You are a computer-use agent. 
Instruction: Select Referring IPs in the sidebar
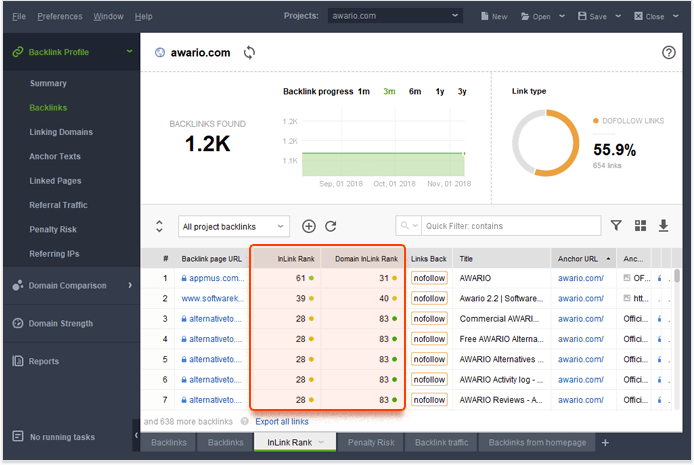coord(54,254)
